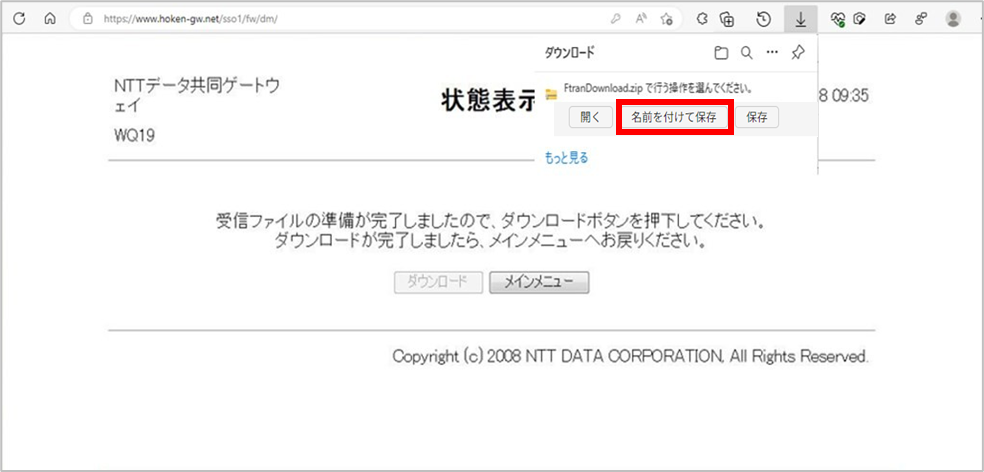Click the browser refresh icon
Image resolution: width=984 pixels, height=472 pixels.
[x=19, y=18]
